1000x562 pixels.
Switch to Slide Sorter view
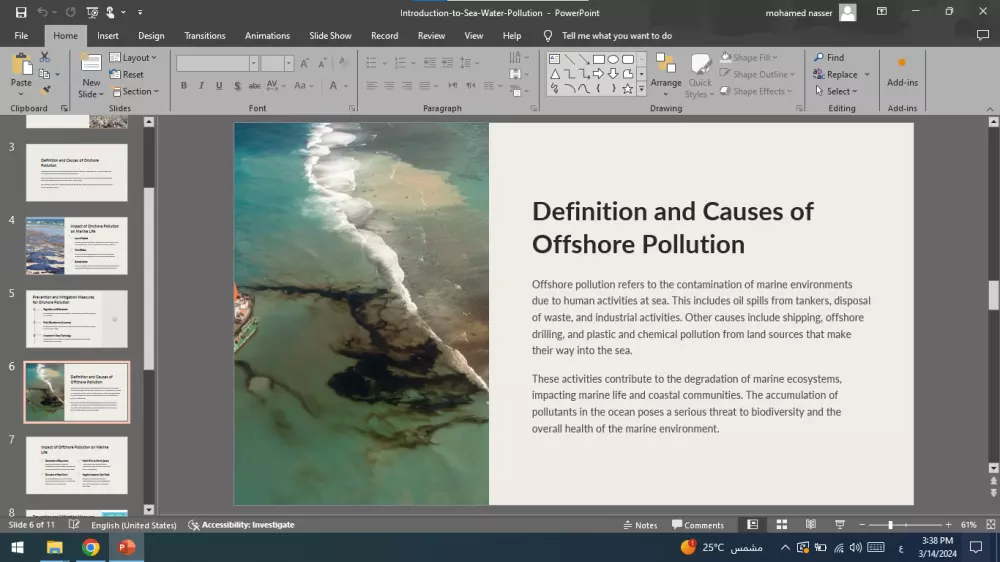click(782, 525)
